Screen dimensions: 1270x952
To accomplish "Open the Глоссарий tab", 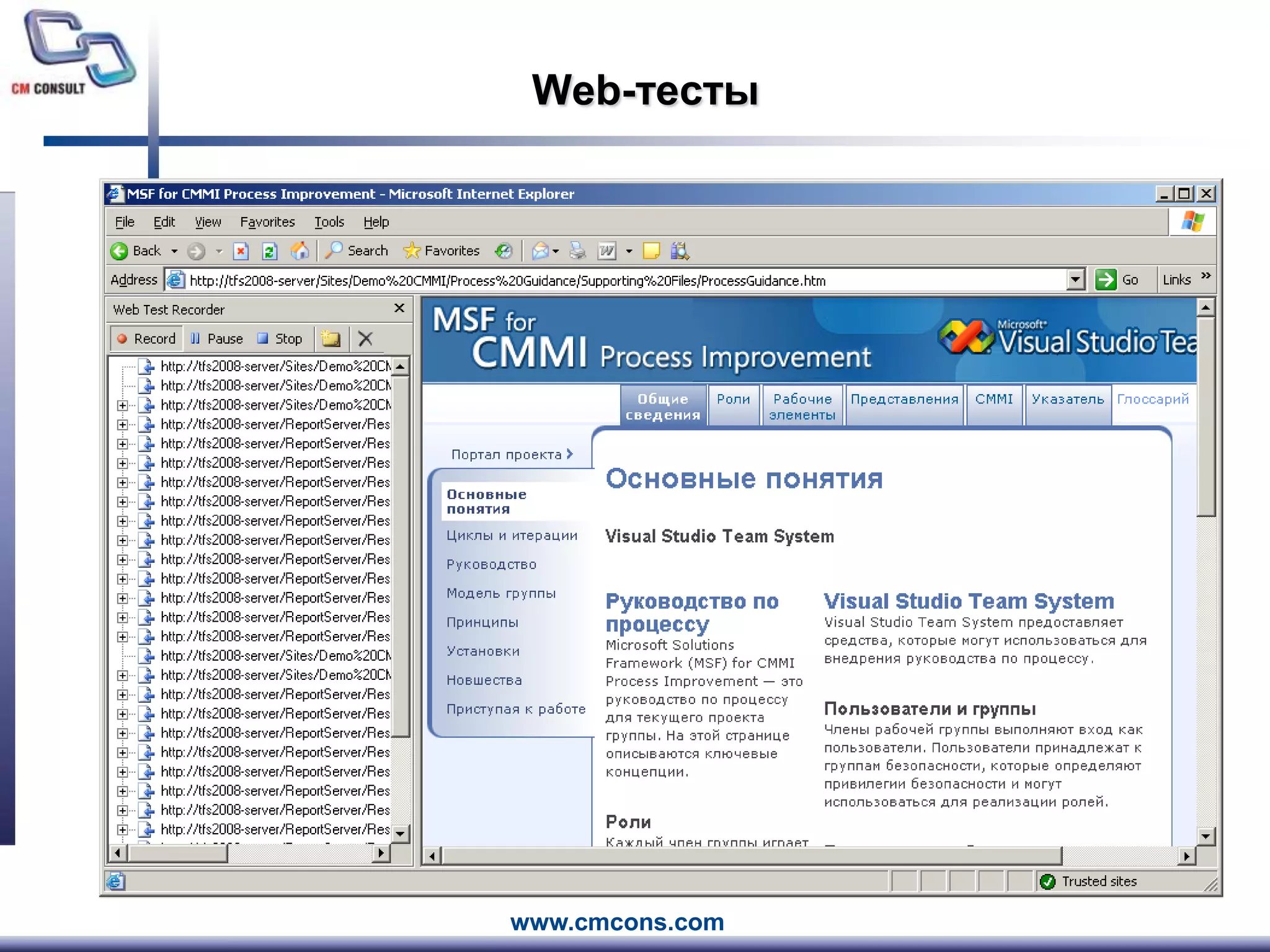I will click(1153, 400).
